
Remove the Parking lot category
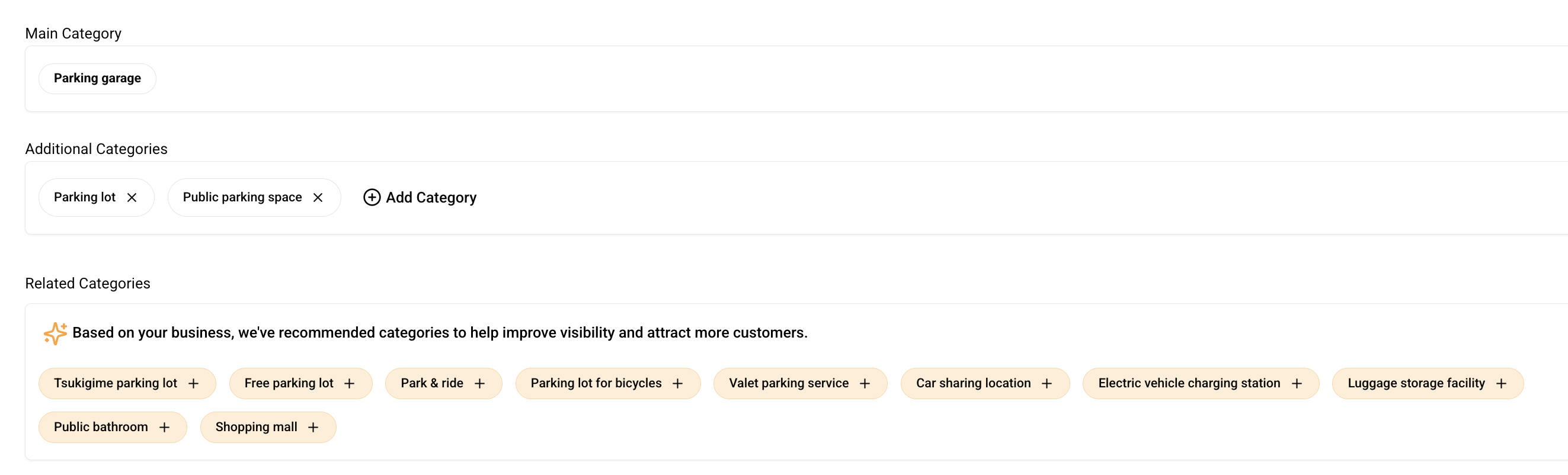[x=132, y=198]
